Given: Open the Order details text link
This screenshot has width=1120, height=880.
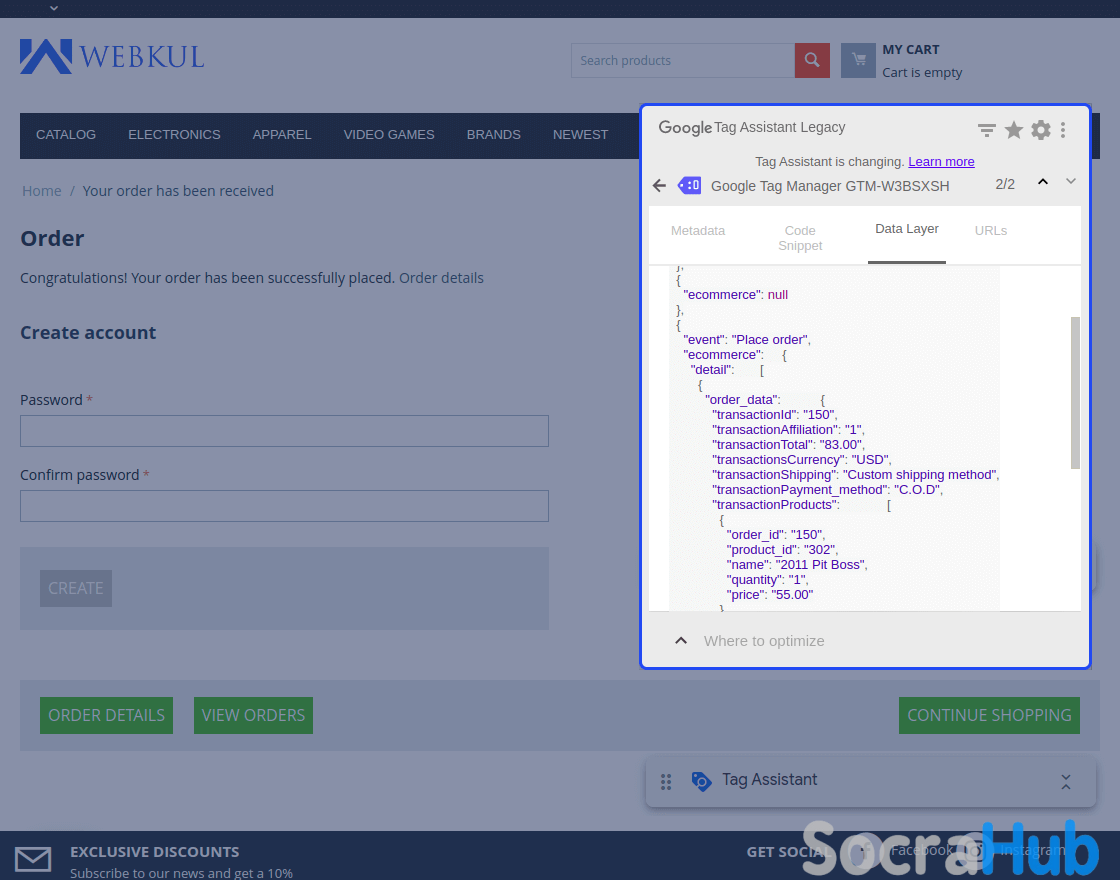Looking at the screenshot, I should pos(441,278).
